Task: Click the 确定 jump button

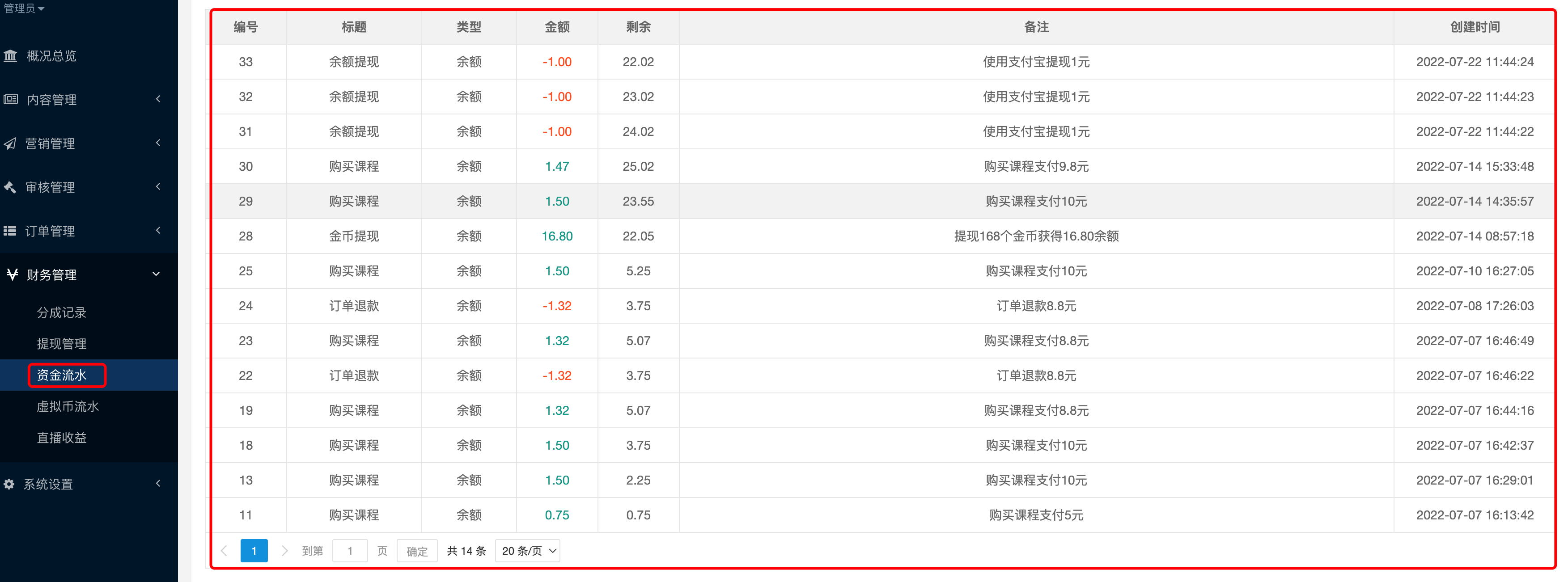Action: coord(417,551)
